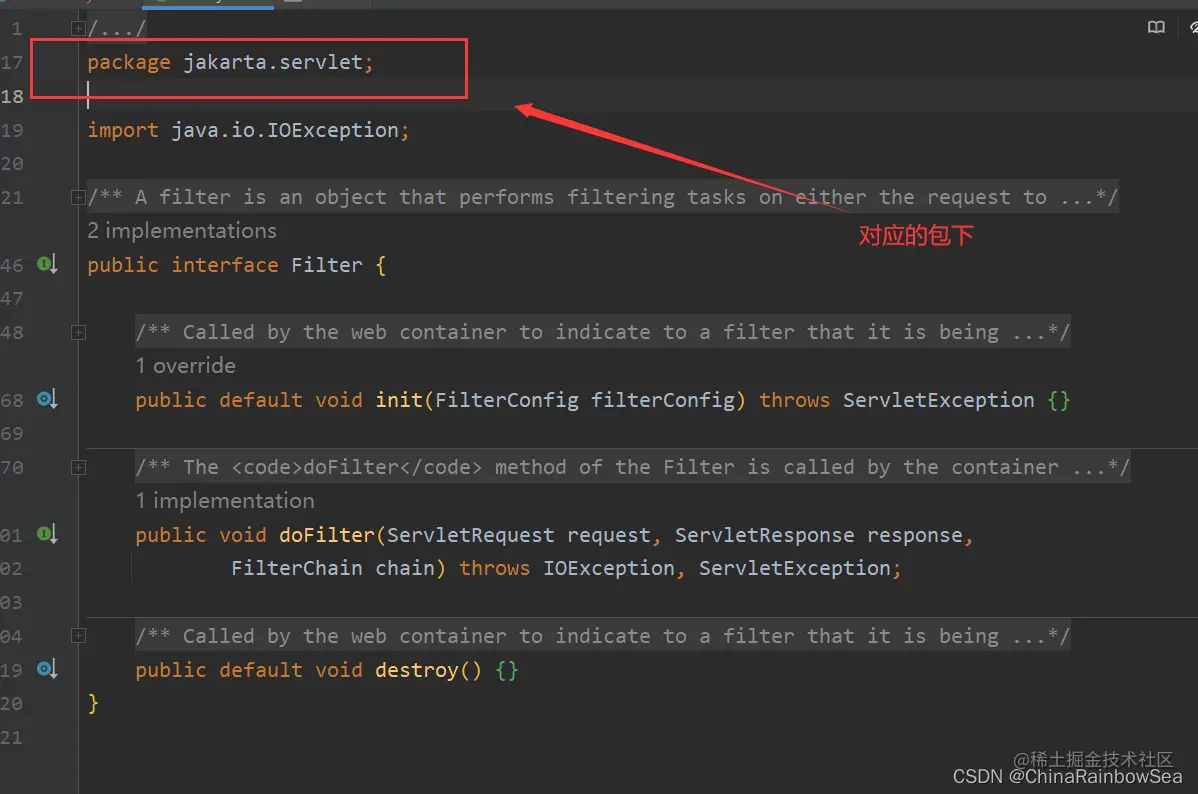Image resolution: width=1198 pixels, height=794 pixels.
Task: Click IOException in the throws clause
Action: click(x=609, y=568)
